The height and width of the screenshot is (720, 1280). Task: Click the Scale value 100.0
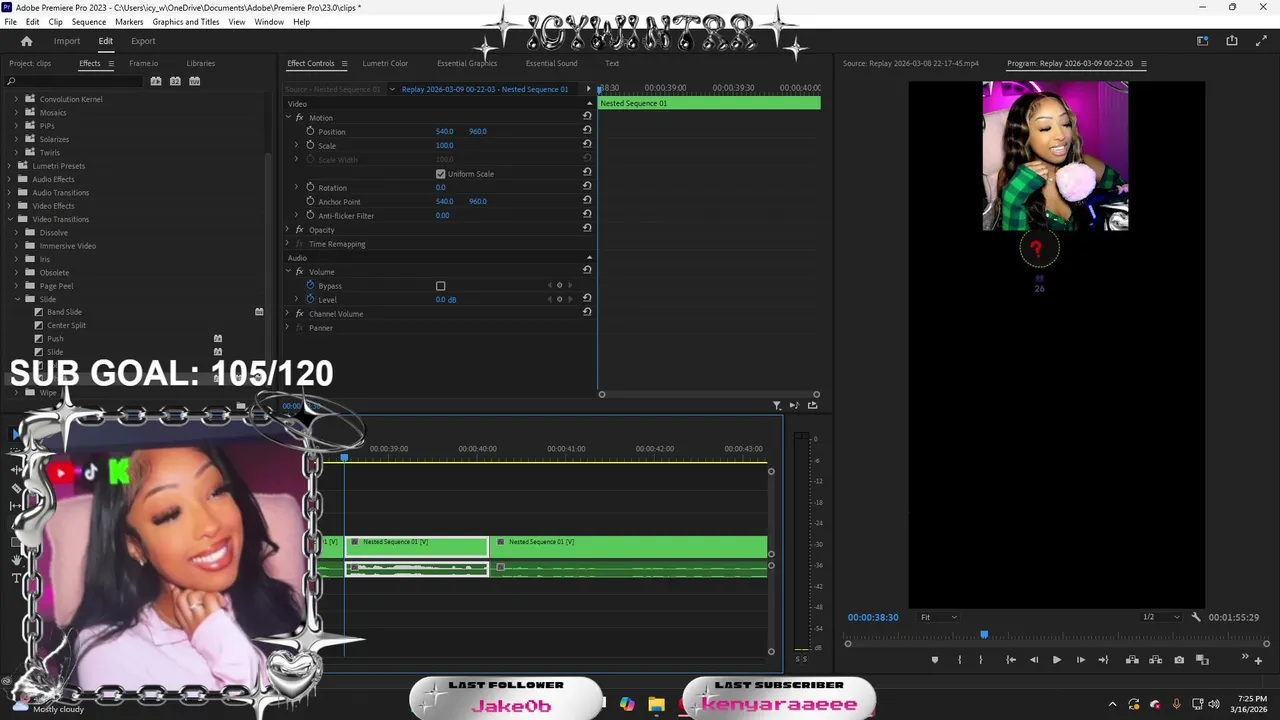pyautogui.click(x=445, y=145)
